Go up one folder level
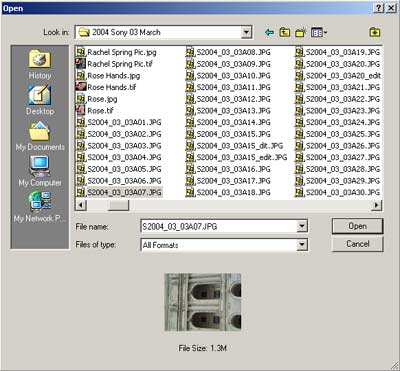This screenshot has width=400, height=371. (284, 32)
